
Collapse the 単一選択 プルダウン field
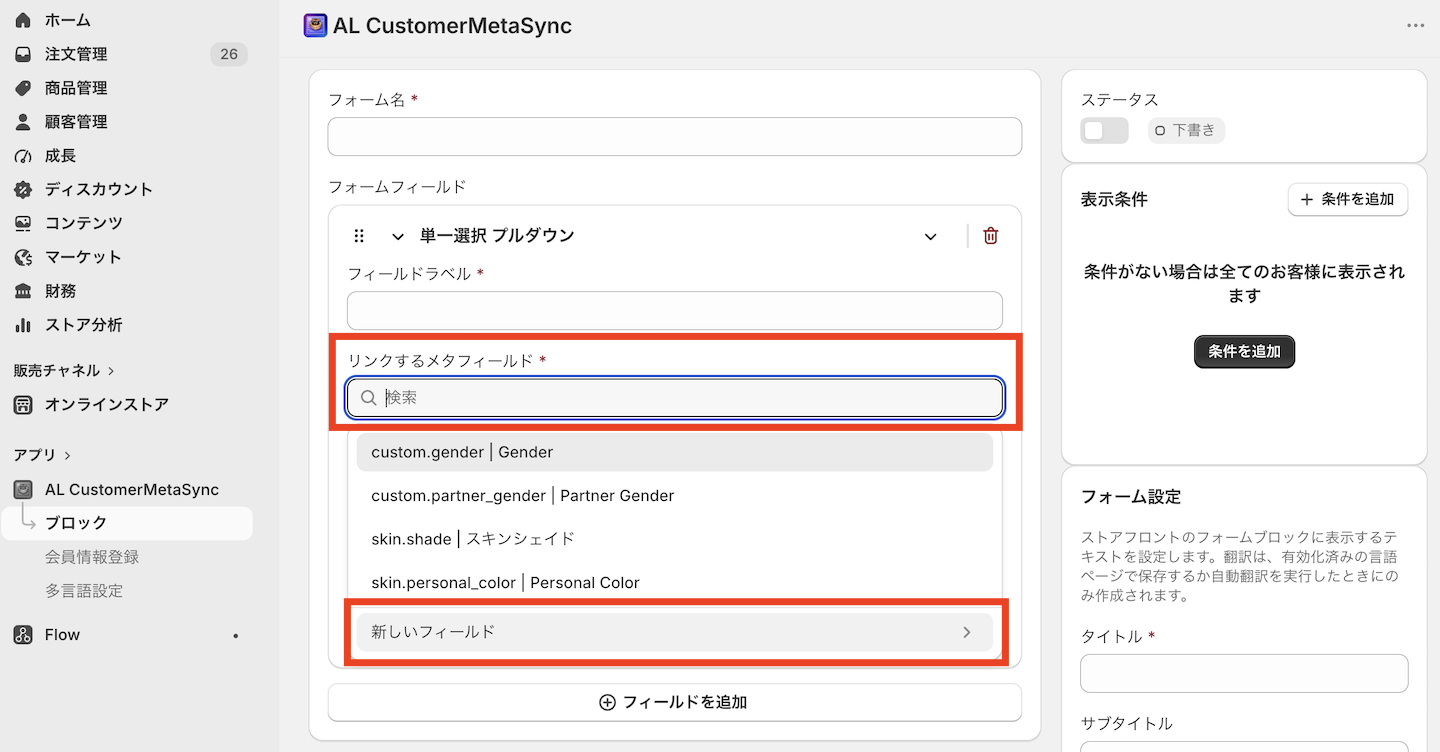click(x=398, y=237)
